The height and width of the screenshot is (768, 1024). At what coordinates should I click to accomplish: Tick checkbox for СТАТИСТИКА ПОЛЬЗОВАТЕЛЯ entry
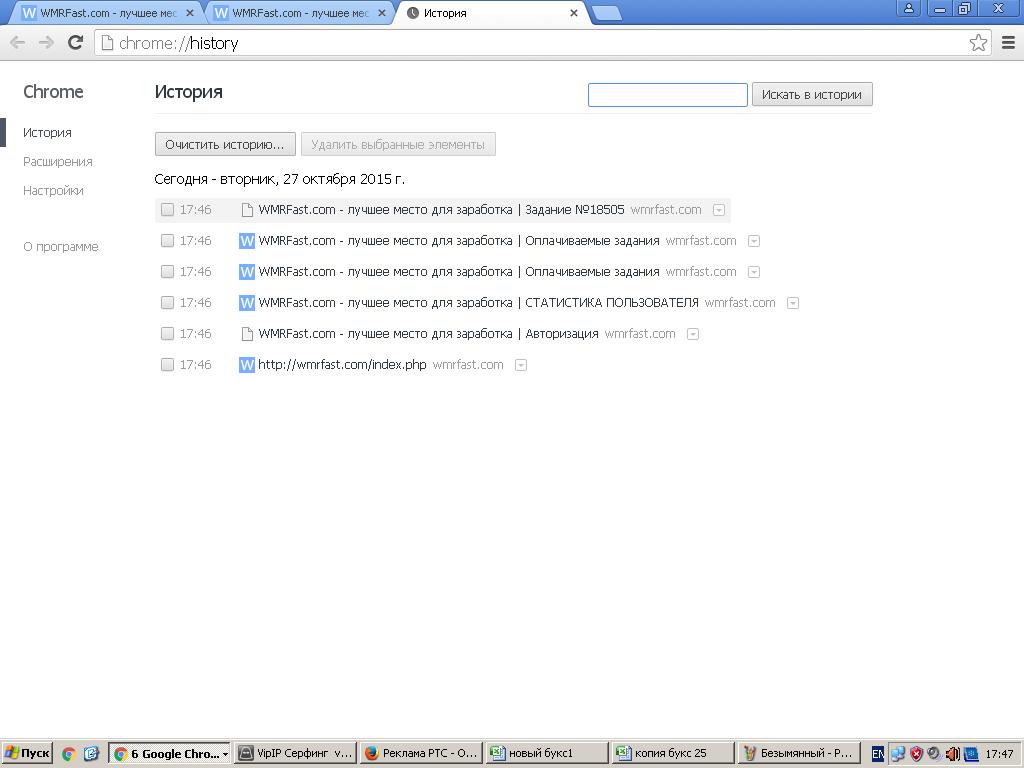[x=167, y=303]
